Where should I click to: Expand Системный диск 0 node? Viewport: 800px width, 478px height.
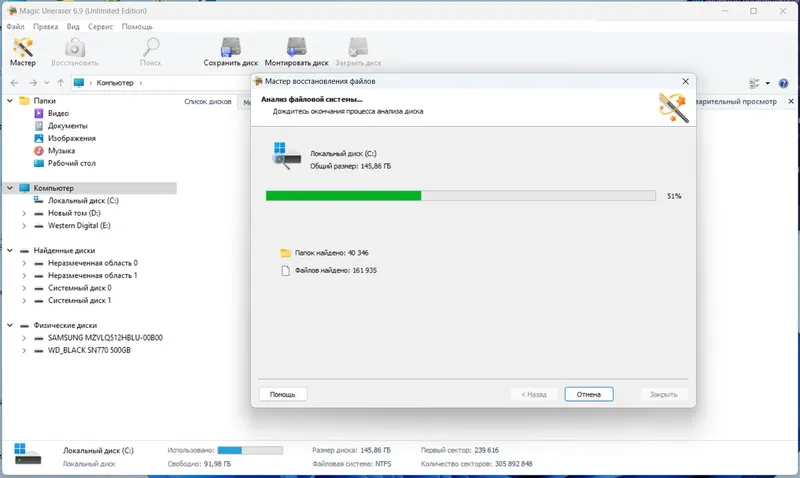click(x=24, y=288)
